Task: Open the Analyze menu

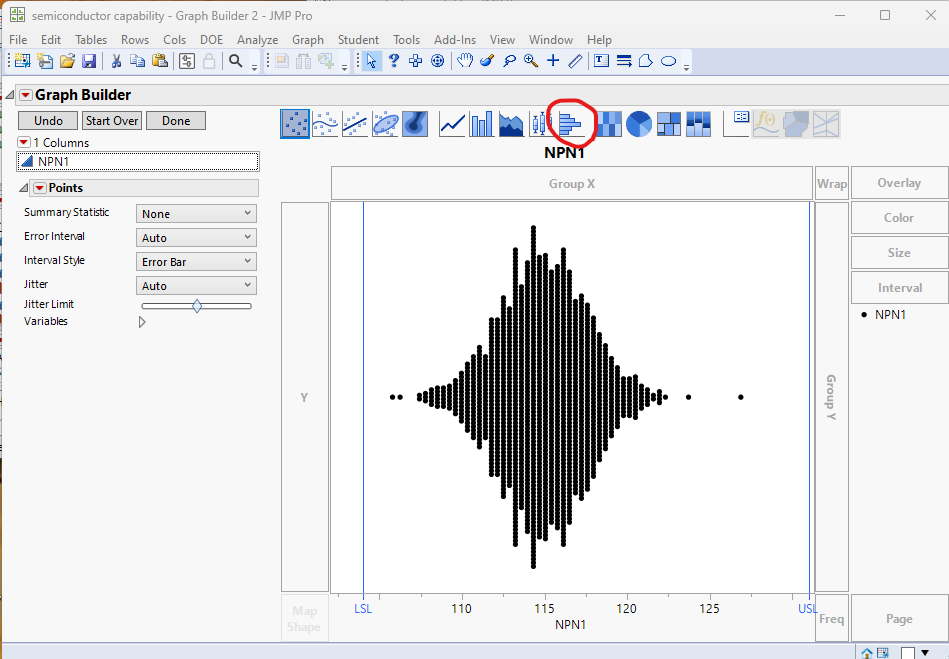Action: click(x=257, y=40)
